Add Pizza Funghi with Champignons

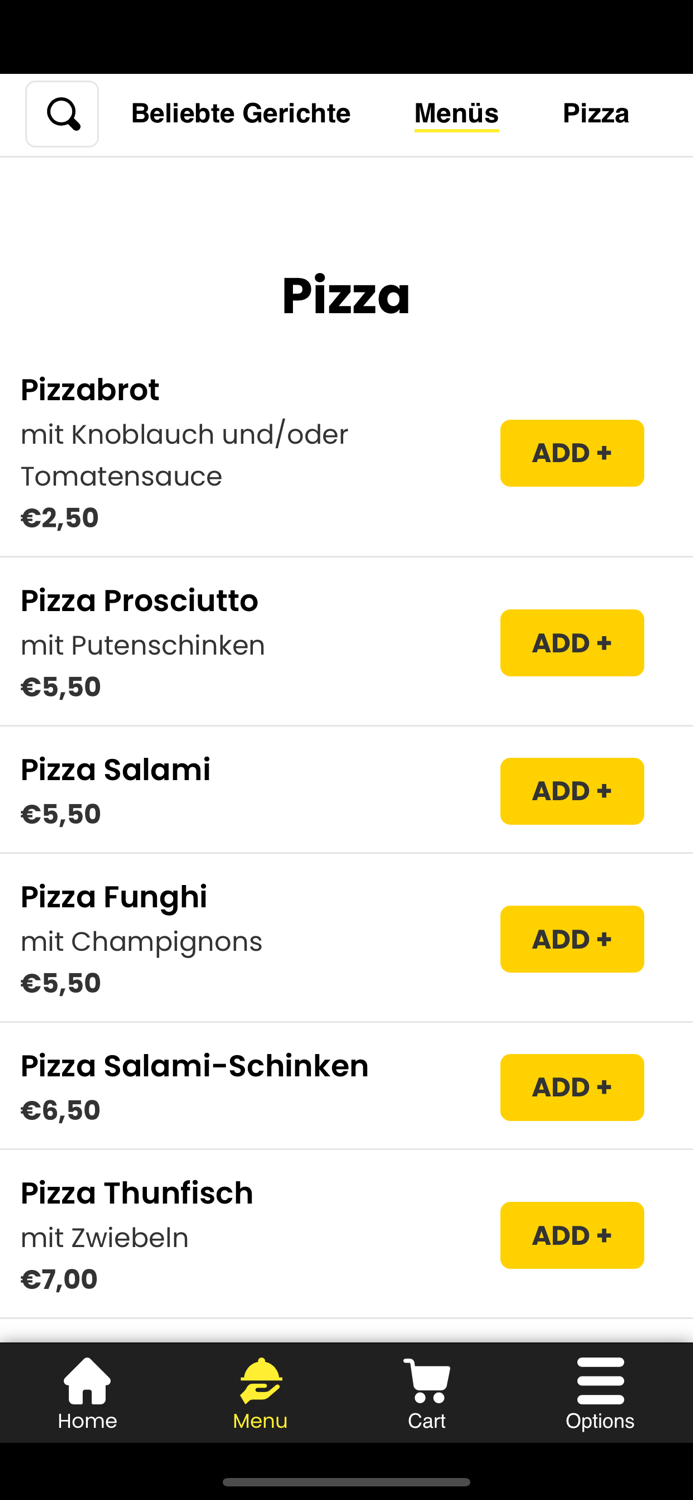point(572,939)
